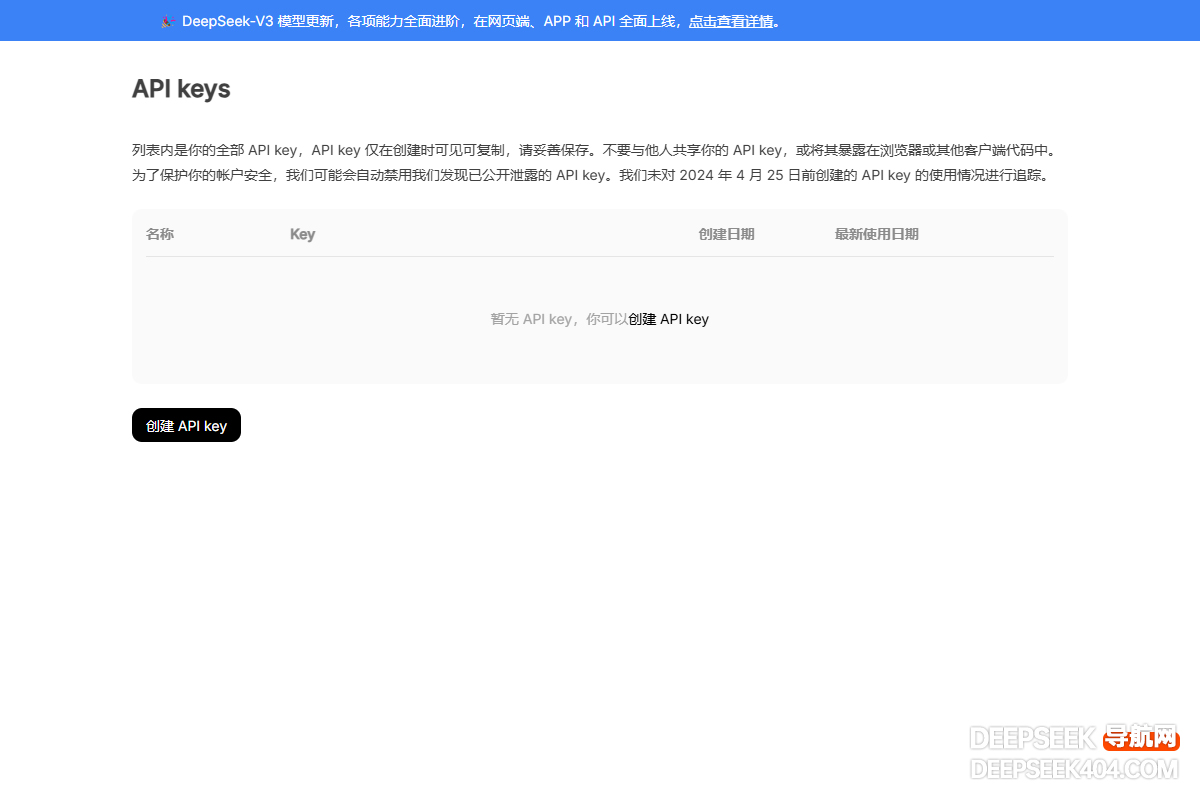Open the 点击查看详情 link in the banner
This screenshot has height=800, width=1200.
(731, 21)
